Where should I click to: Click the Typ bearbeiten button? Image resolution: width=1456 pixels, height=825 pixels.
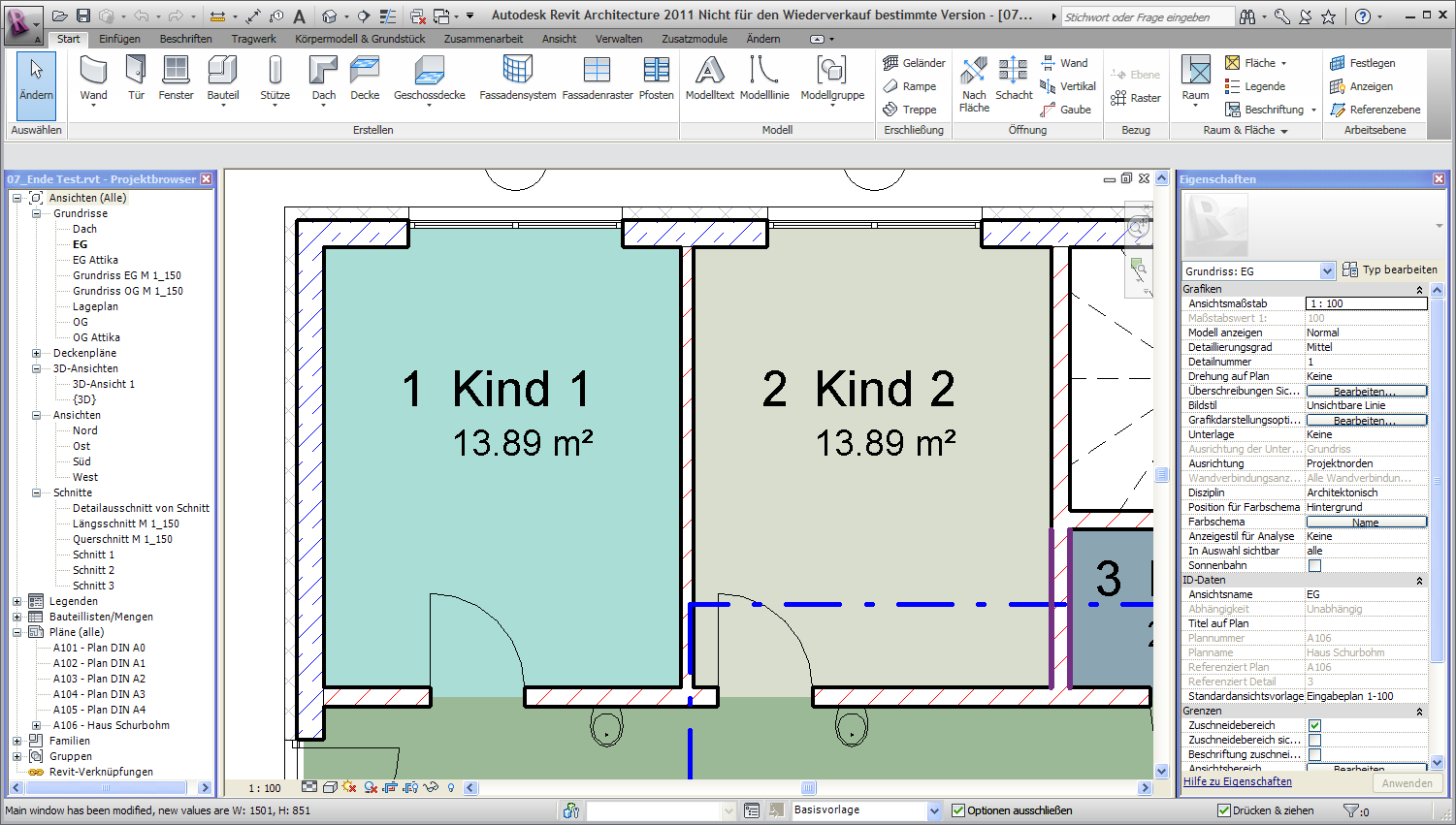(1390, 270)
